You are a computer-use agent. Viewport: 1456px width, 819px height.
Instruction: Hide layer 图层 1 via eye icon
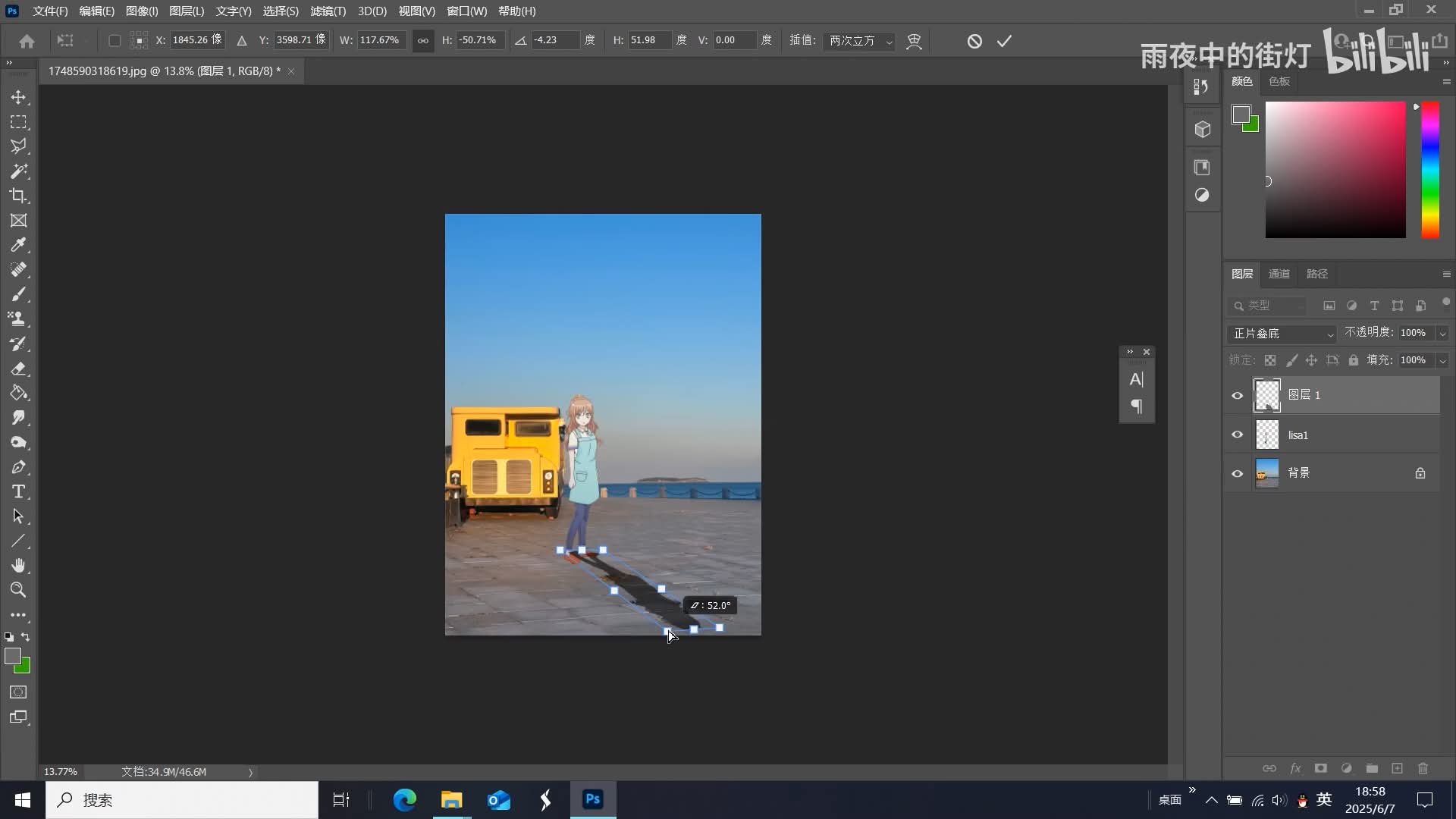(x=1237, y=395)
